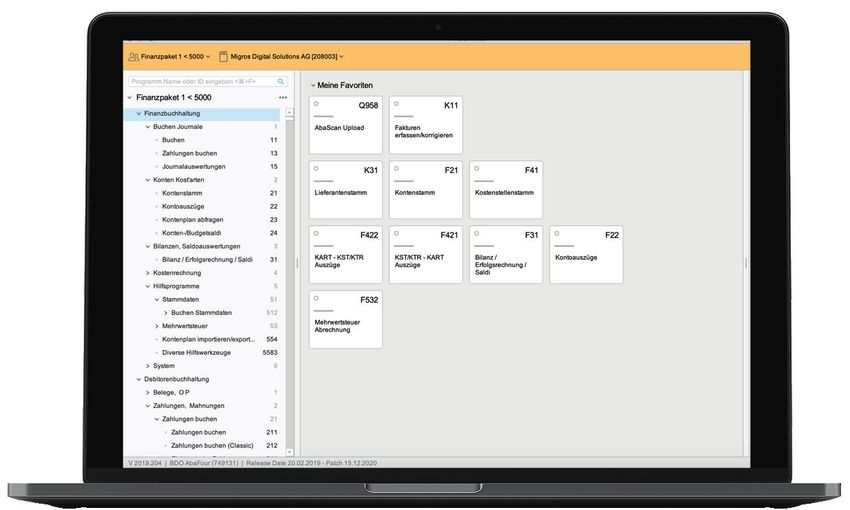Click the tree scrollbar's down arrow button
This screenshot has height=510, width=850.
(290, 453)
